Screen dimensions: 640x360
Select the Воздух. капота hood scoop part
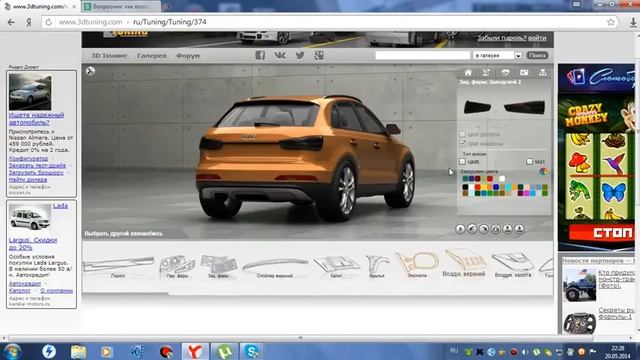[x=513, y=264]
